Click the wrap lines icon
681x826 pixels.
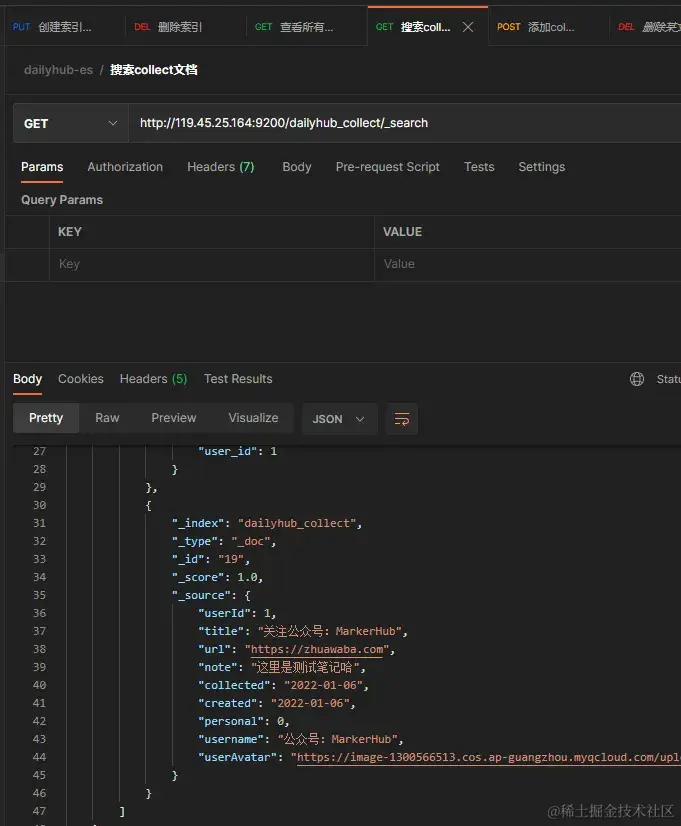point(402,419)
